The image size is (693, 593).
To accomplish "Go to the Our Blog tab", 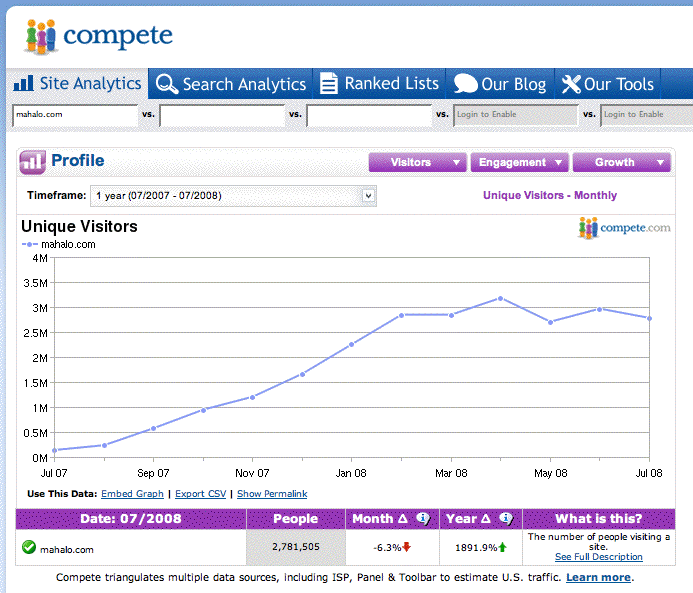I will [499, 84].
